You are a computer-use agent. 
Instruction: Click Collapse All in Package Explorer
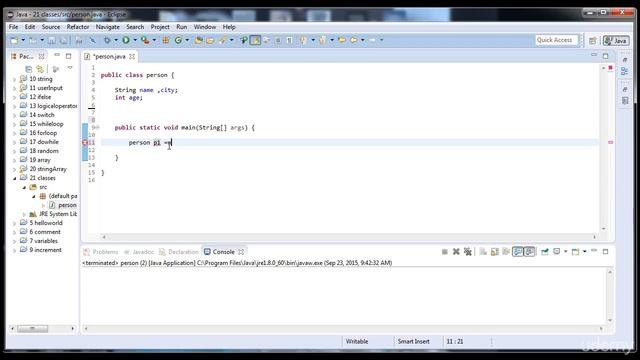coord(29,69)
